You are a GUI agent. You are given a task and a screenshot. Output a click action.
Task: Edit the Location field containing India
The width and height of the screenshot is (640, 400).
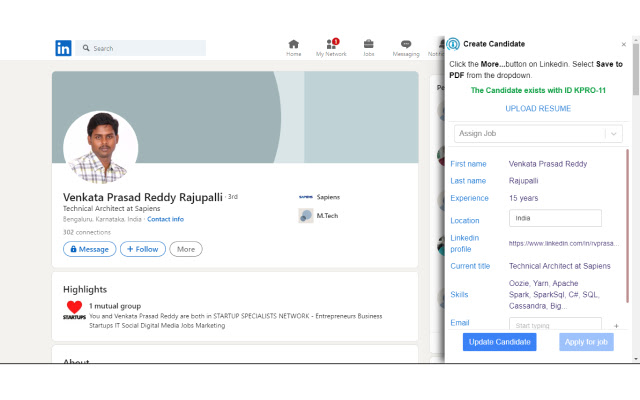pyautogui.click(x=555, y=218)
